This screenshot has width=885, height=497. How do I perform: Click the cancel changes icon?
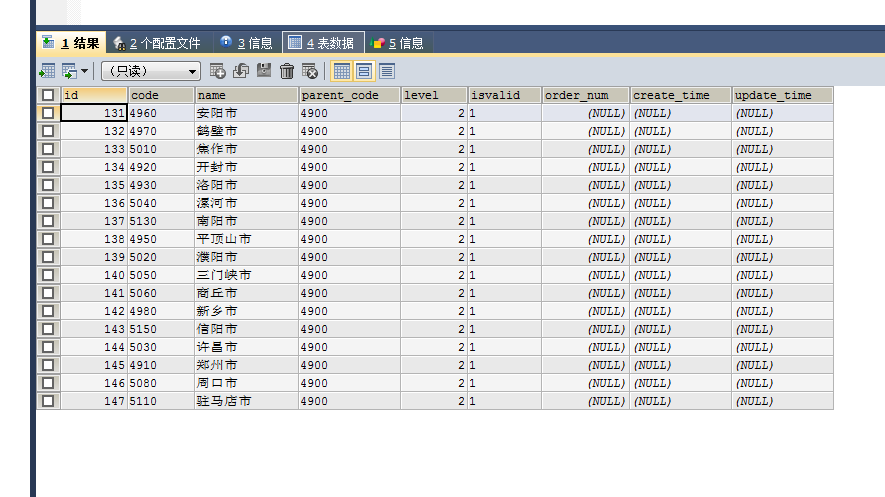coord(310,71)
